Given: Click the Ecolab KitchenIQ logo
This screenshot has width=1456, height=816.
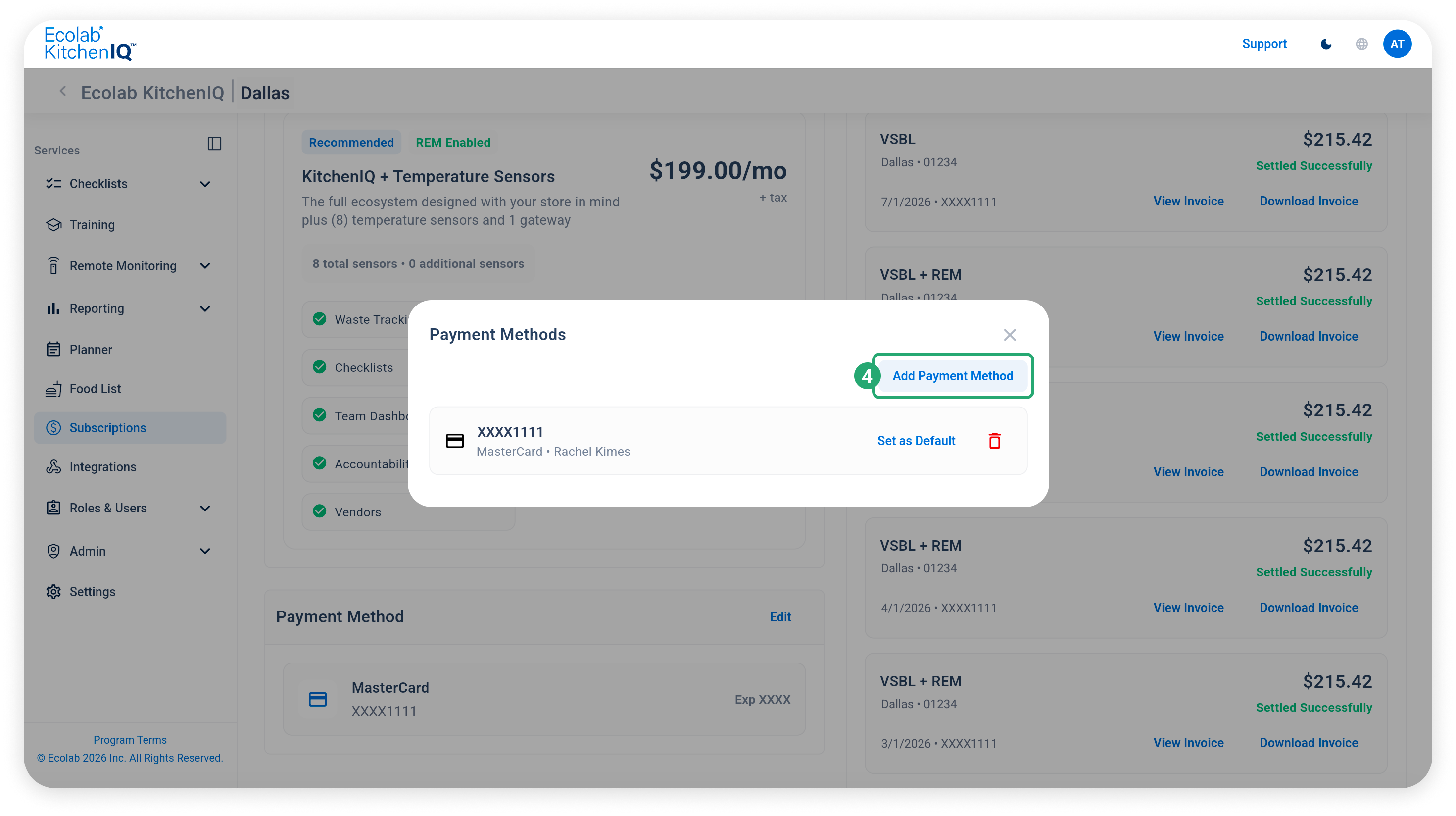Looking at the screenshot, I should click(90, 44).
